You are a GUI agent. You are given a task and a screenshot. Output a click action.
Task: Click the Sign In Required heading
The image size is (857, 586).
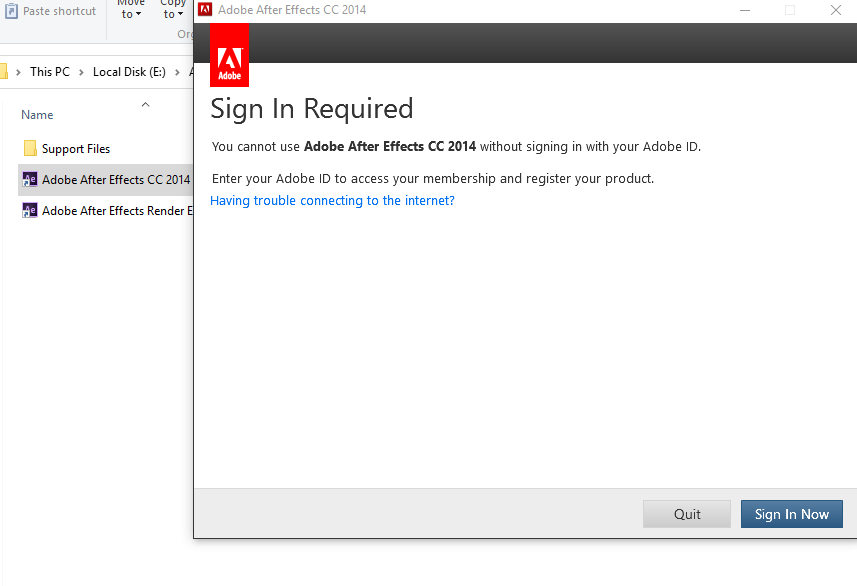click(x=312, y=108)
